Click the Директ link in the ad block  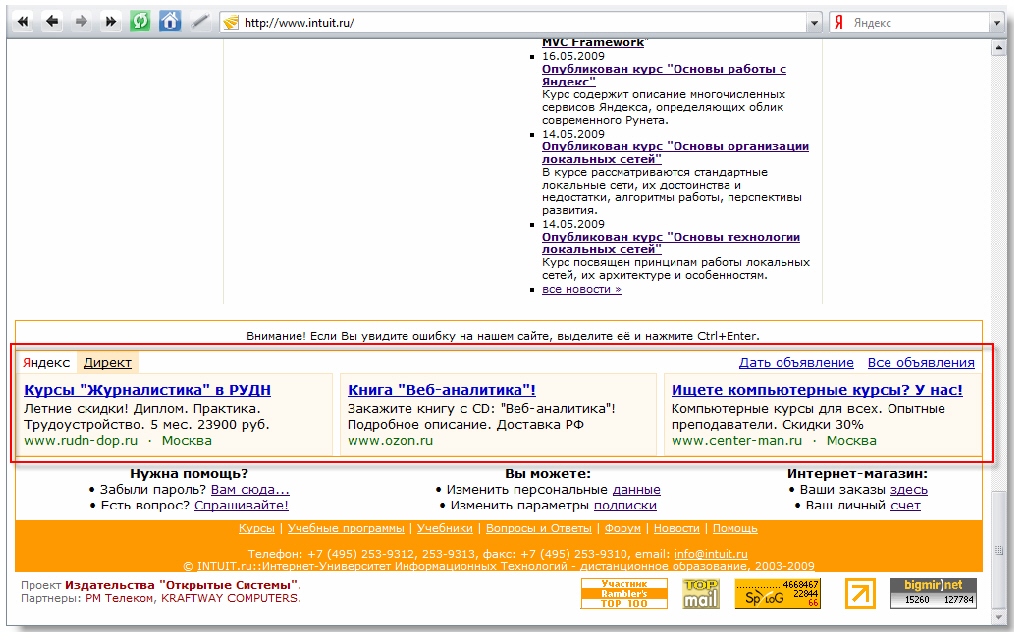point(107,362)
